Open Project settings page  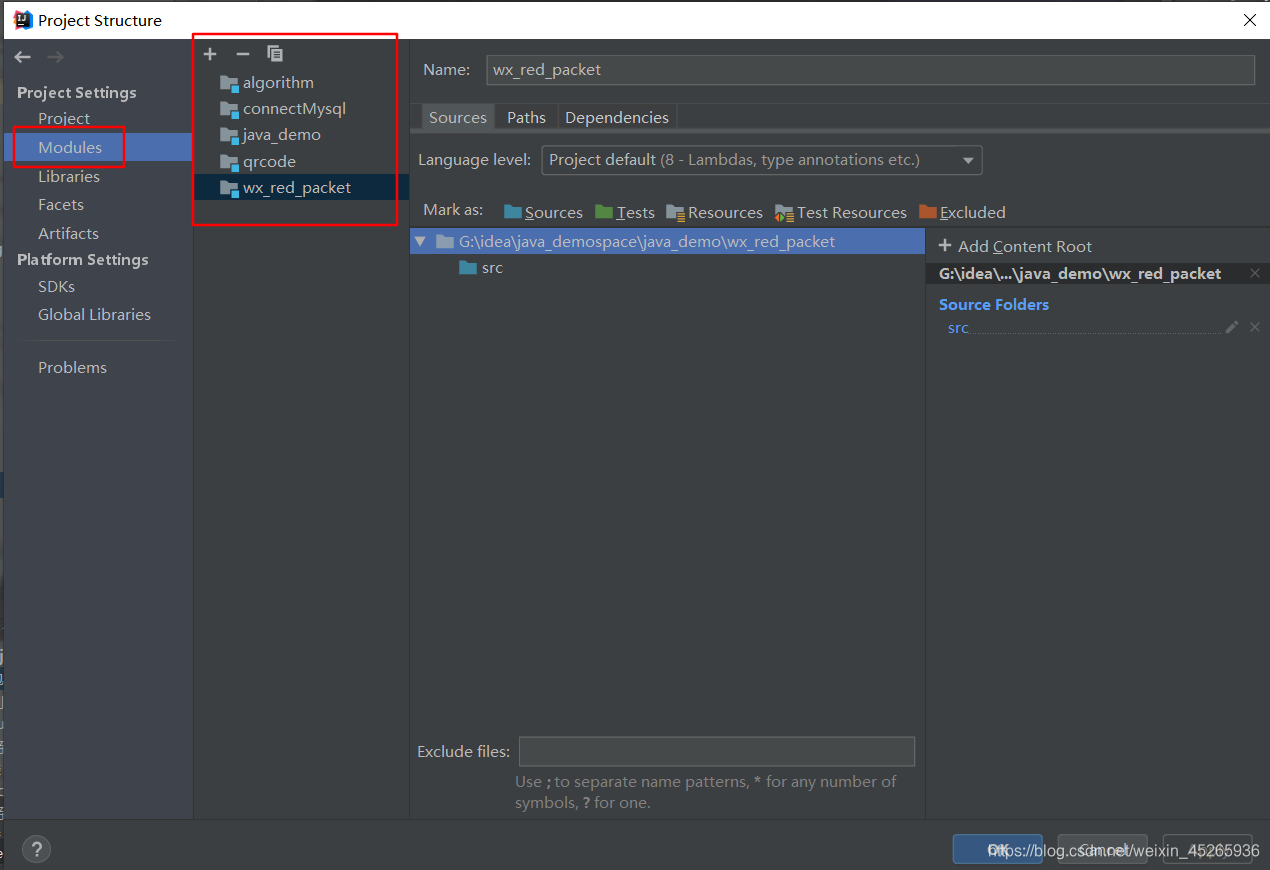pos(64,118)
